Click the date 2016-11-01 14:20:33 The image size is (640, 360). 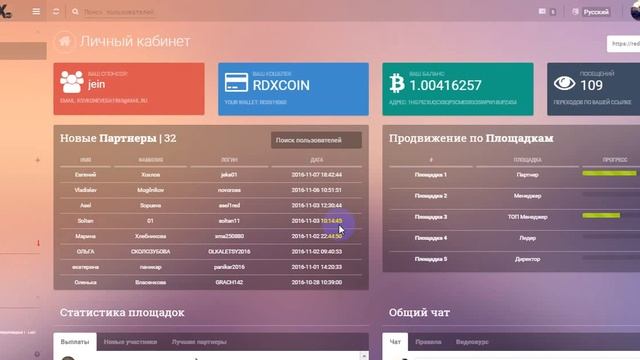click(317, 267)
